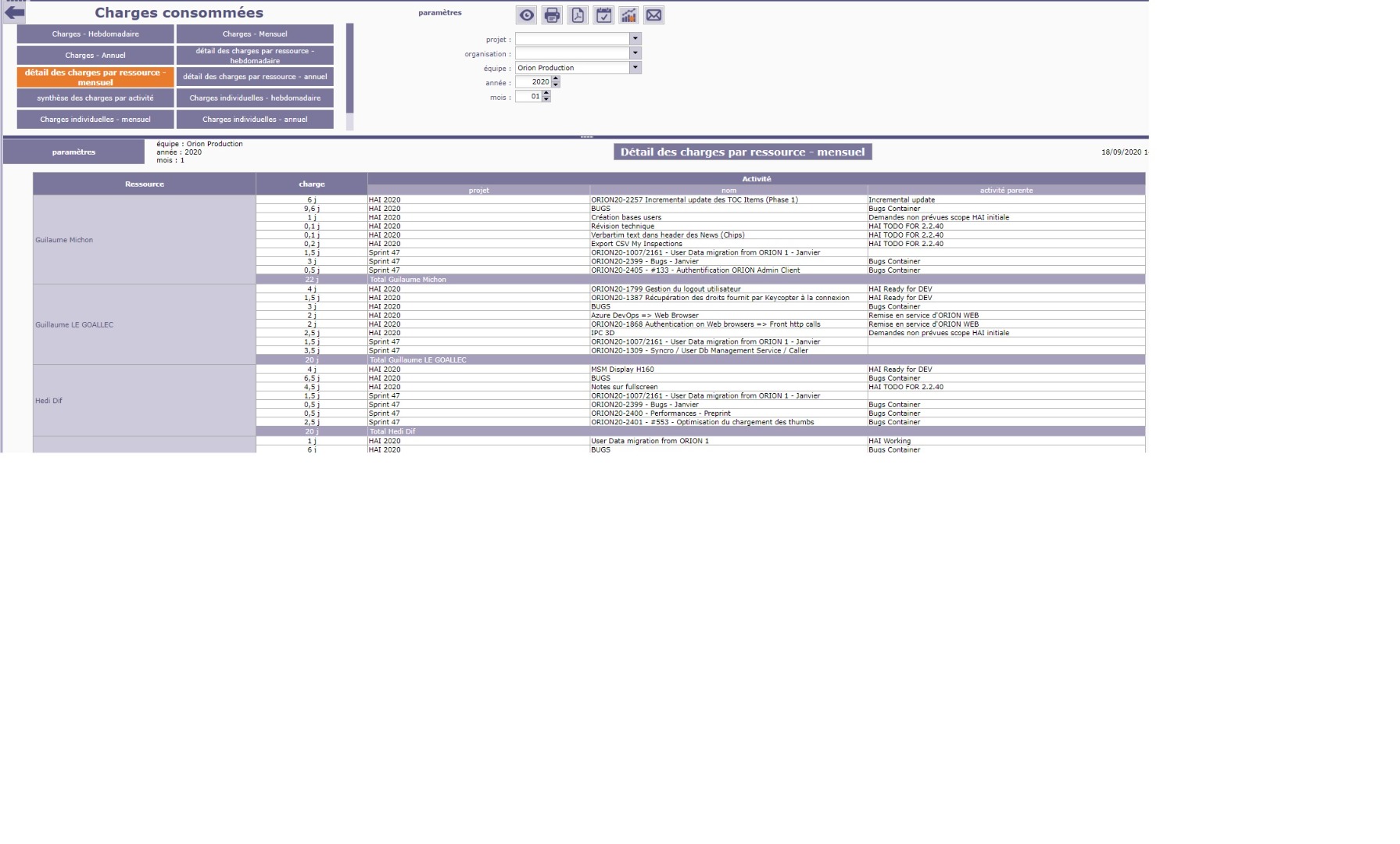
Task: Open synthèse des charges par activité
Action: point(95,98)
